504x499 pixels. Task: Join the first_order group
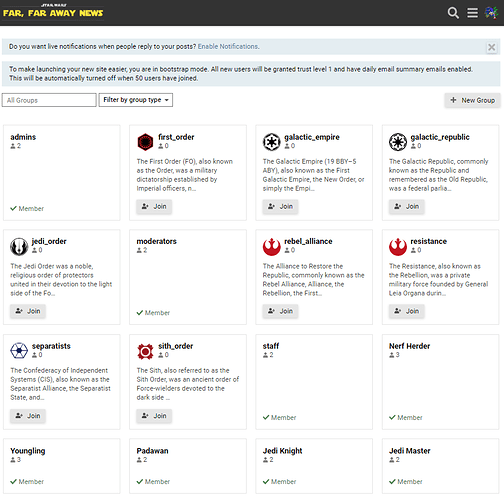[154, 206]
